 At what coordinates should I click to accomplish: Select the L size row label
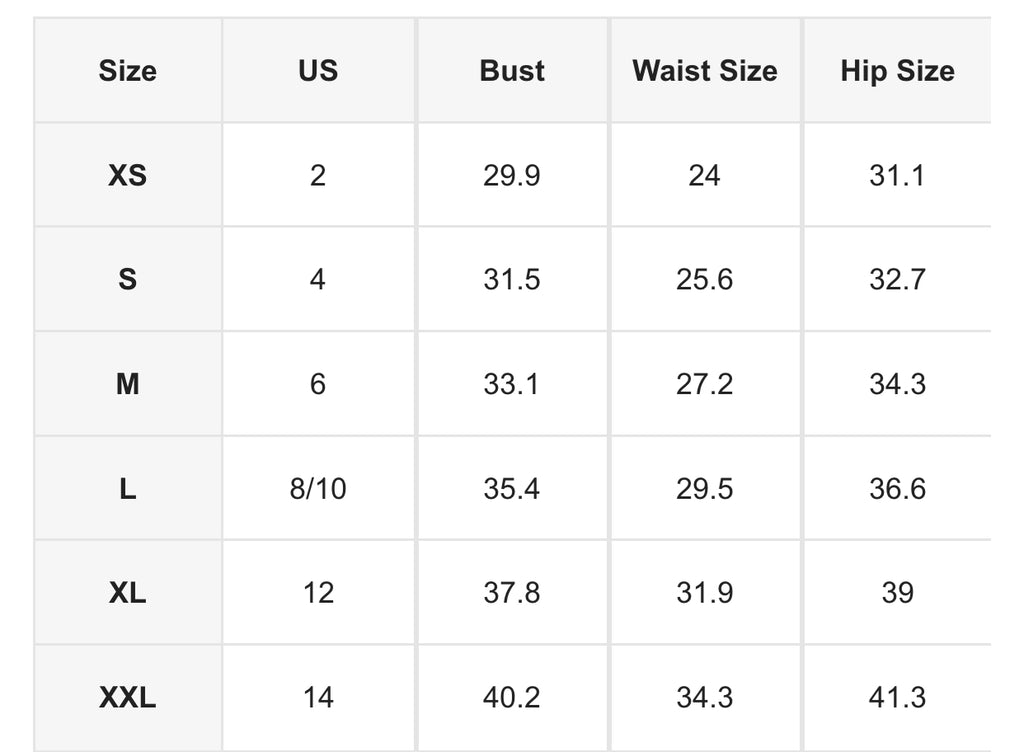127,488
